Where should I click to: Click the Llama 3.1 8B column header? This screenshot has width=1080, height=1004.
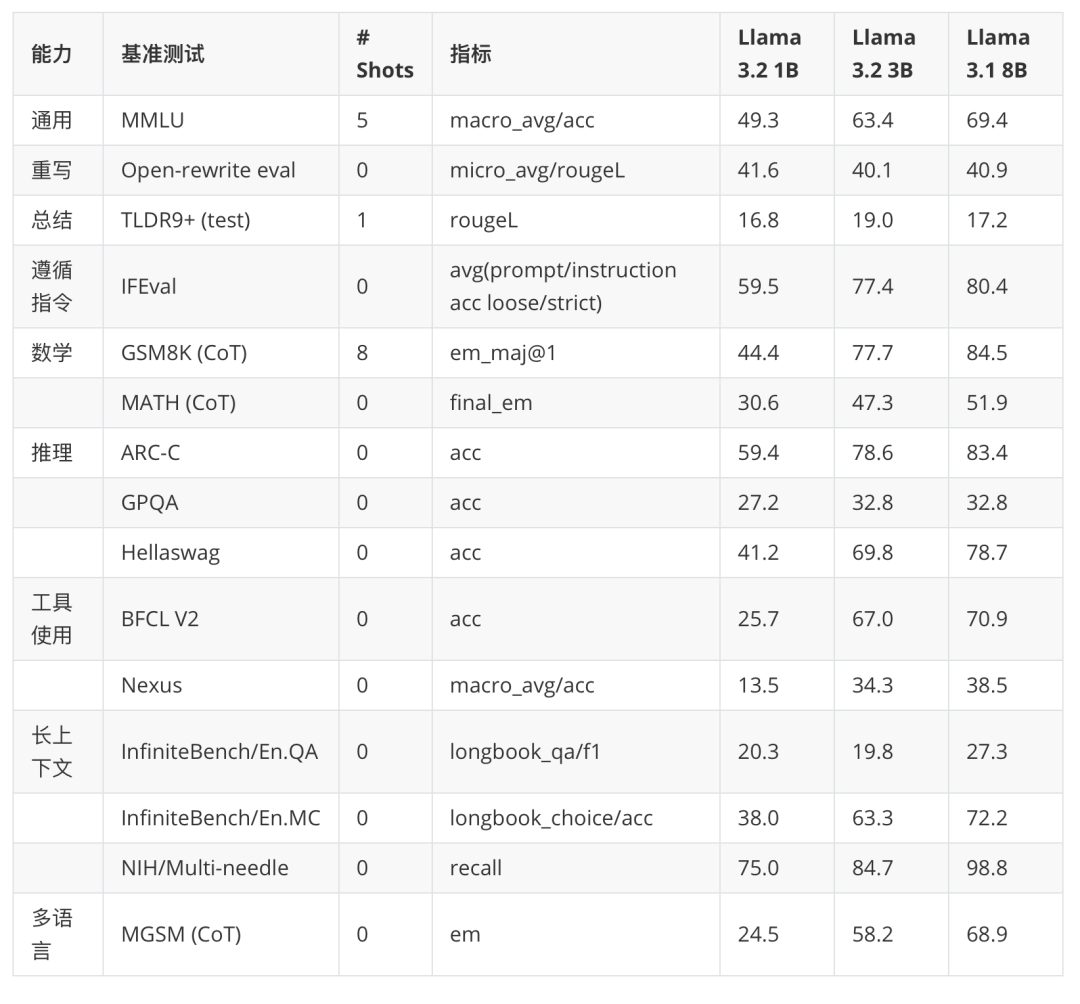coord(998,52)
